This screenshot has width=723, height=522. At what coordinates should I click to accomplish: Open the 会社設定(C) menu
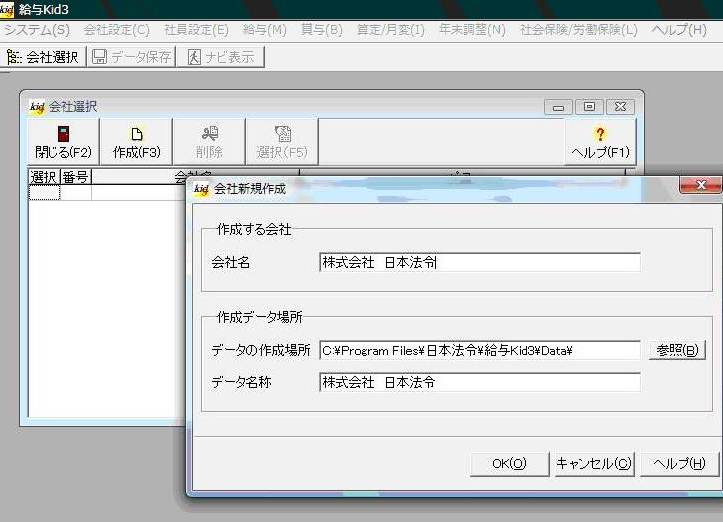click(x=117, y=30)
